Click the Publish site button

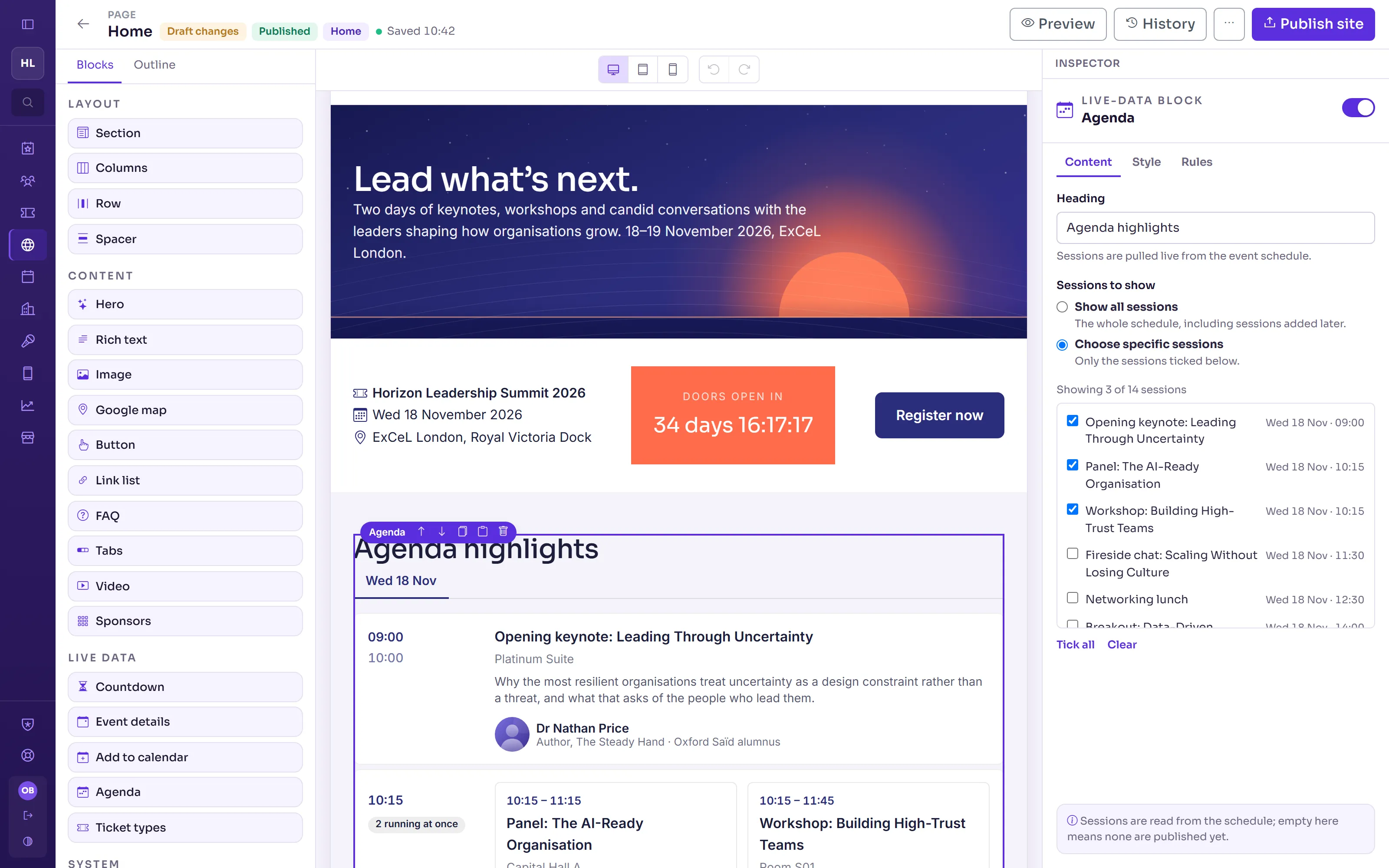[x=1313, y=24]
